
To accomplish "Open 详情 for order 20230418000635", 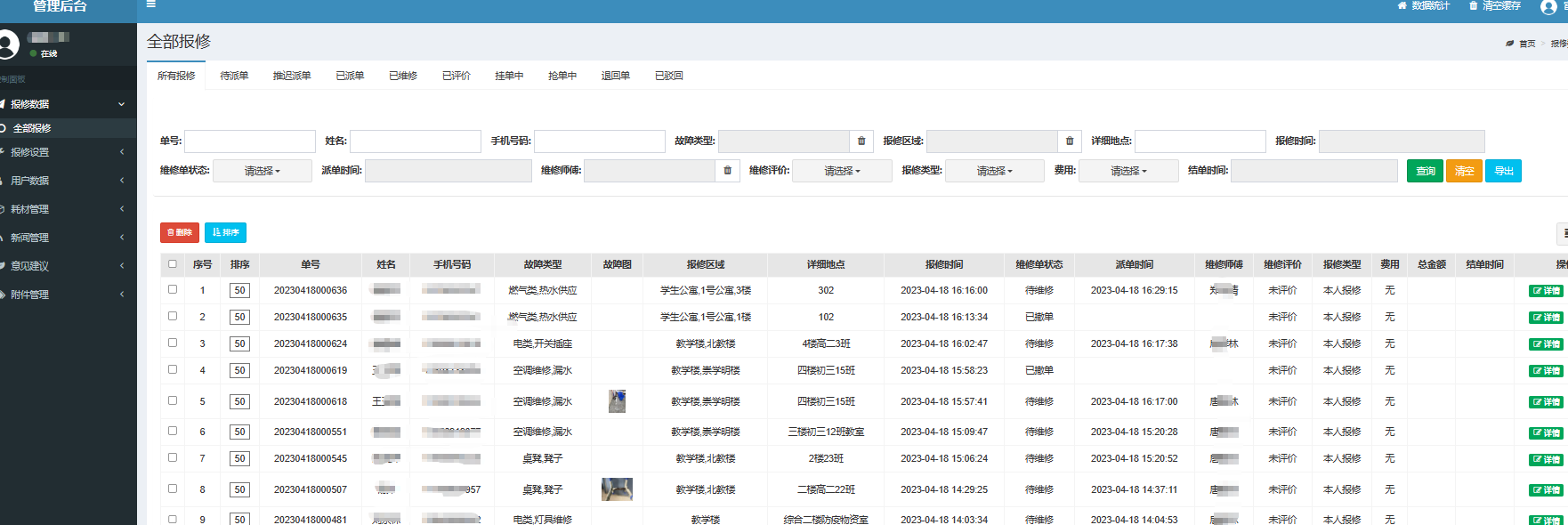I will [x=1546, y=318].
